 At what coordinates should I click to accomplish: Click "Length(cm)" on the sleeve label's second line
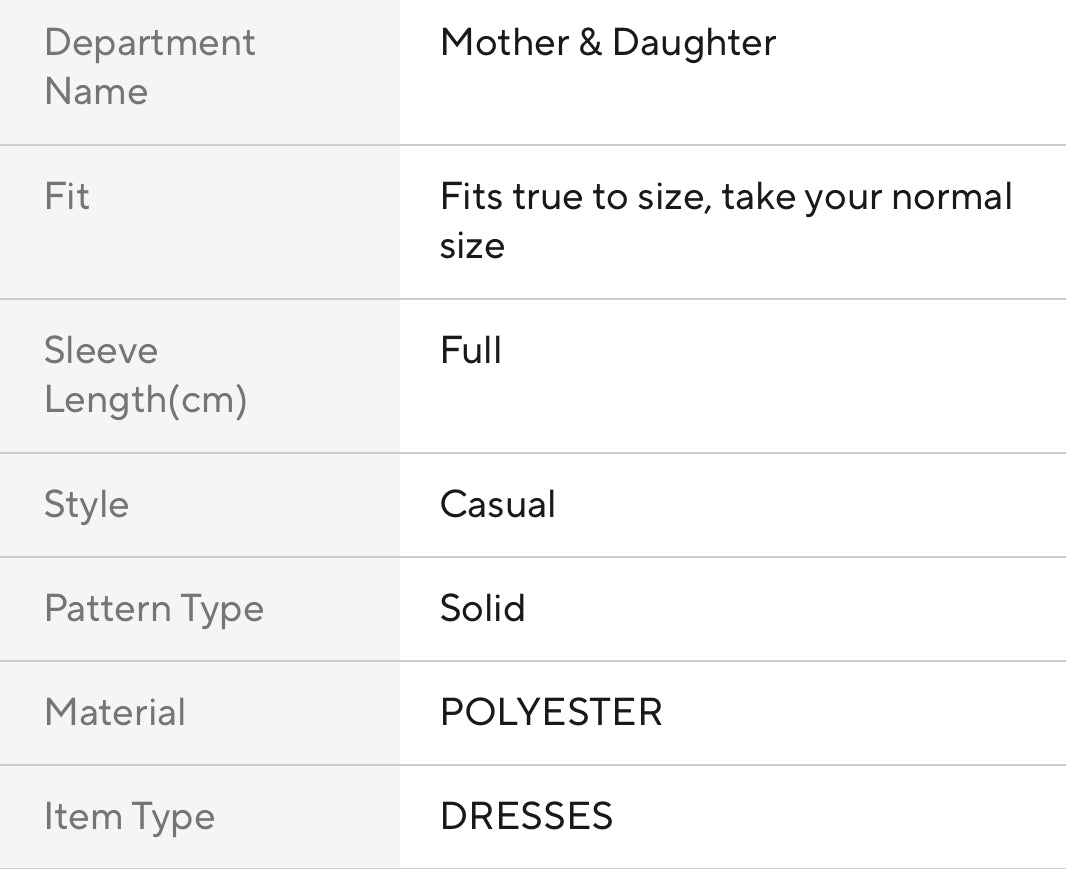pos(145,400)
